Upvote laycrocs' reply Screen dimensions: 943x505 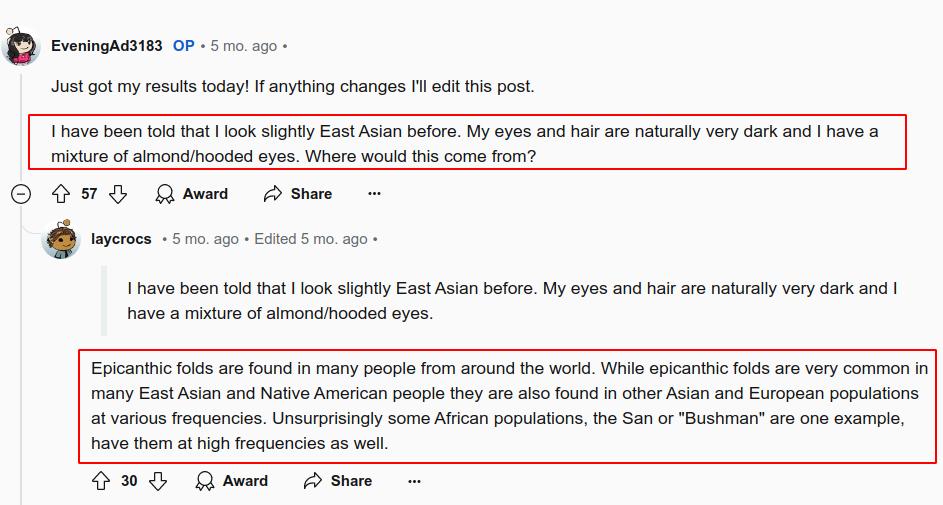coord(100,481)
